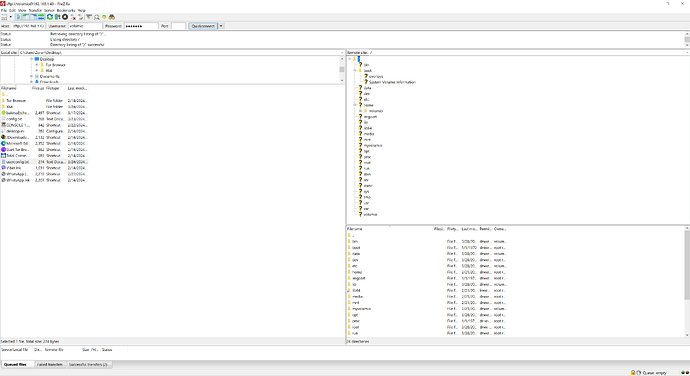Sort remote files by Permissions column header
The image size is (690, 376).
click(x=485, y=229)
